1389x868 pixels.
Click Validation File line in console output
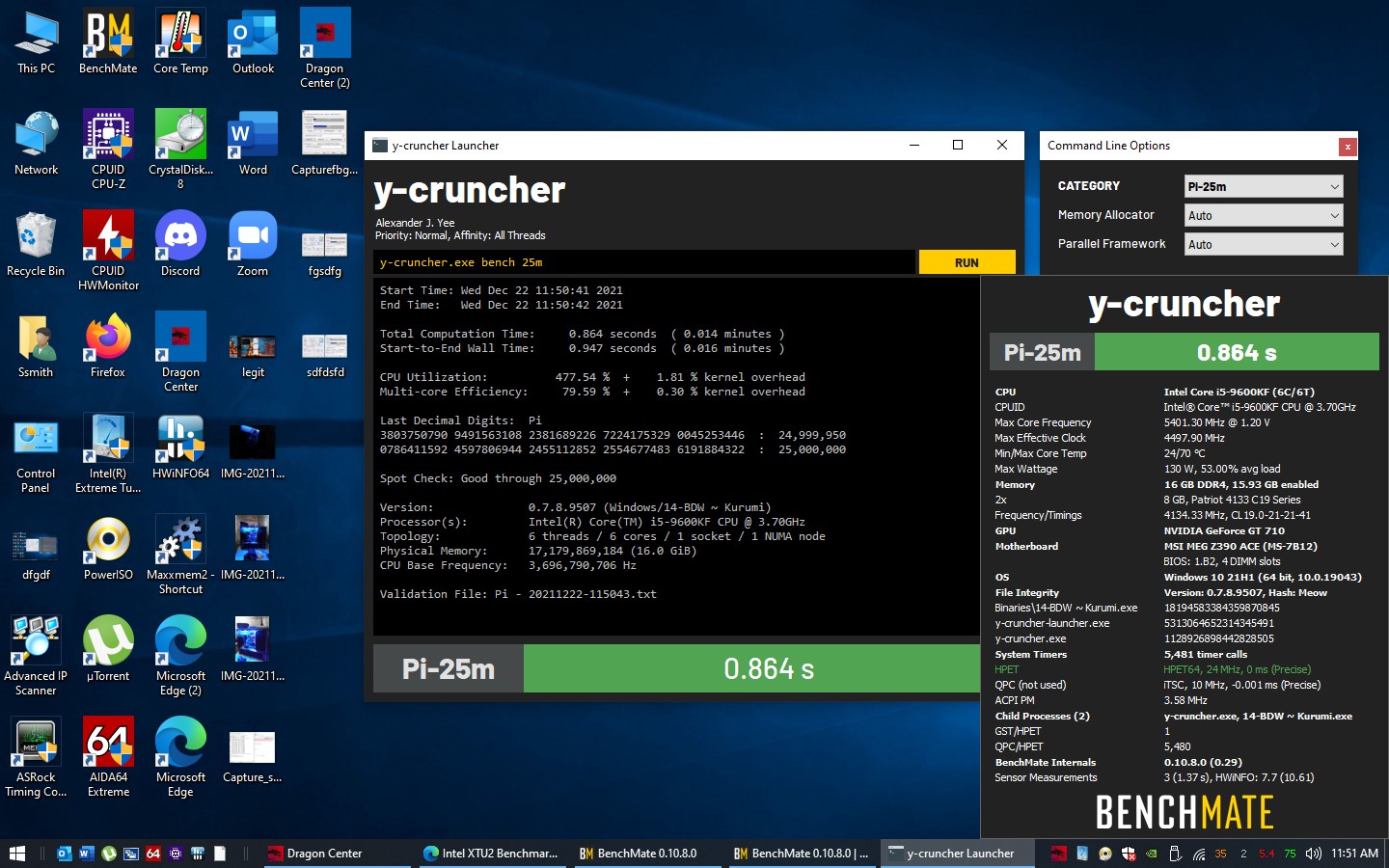pos(518,594)
